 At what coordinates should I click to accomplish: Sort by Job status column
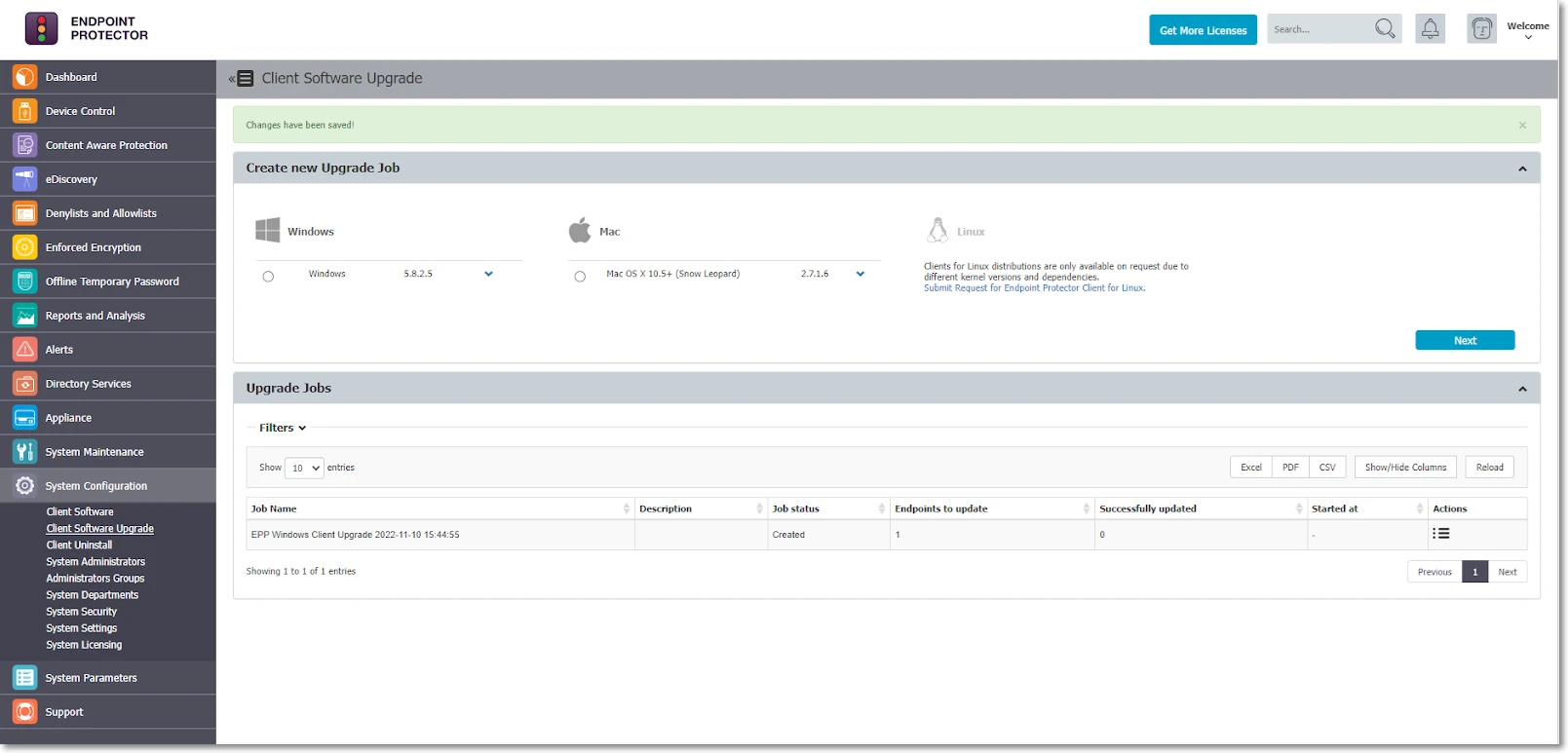[x=828, y=508]
